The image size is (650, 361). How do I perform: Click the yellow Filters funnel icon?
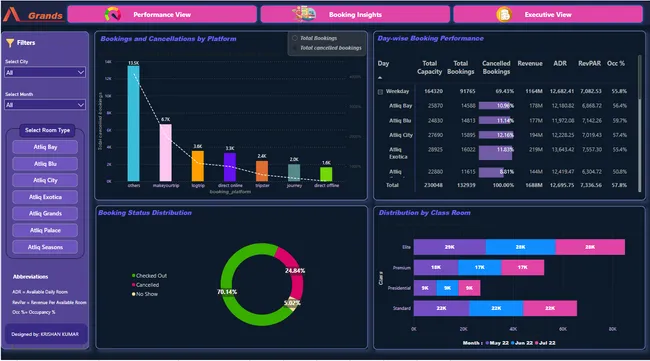[x=10, y=43]
